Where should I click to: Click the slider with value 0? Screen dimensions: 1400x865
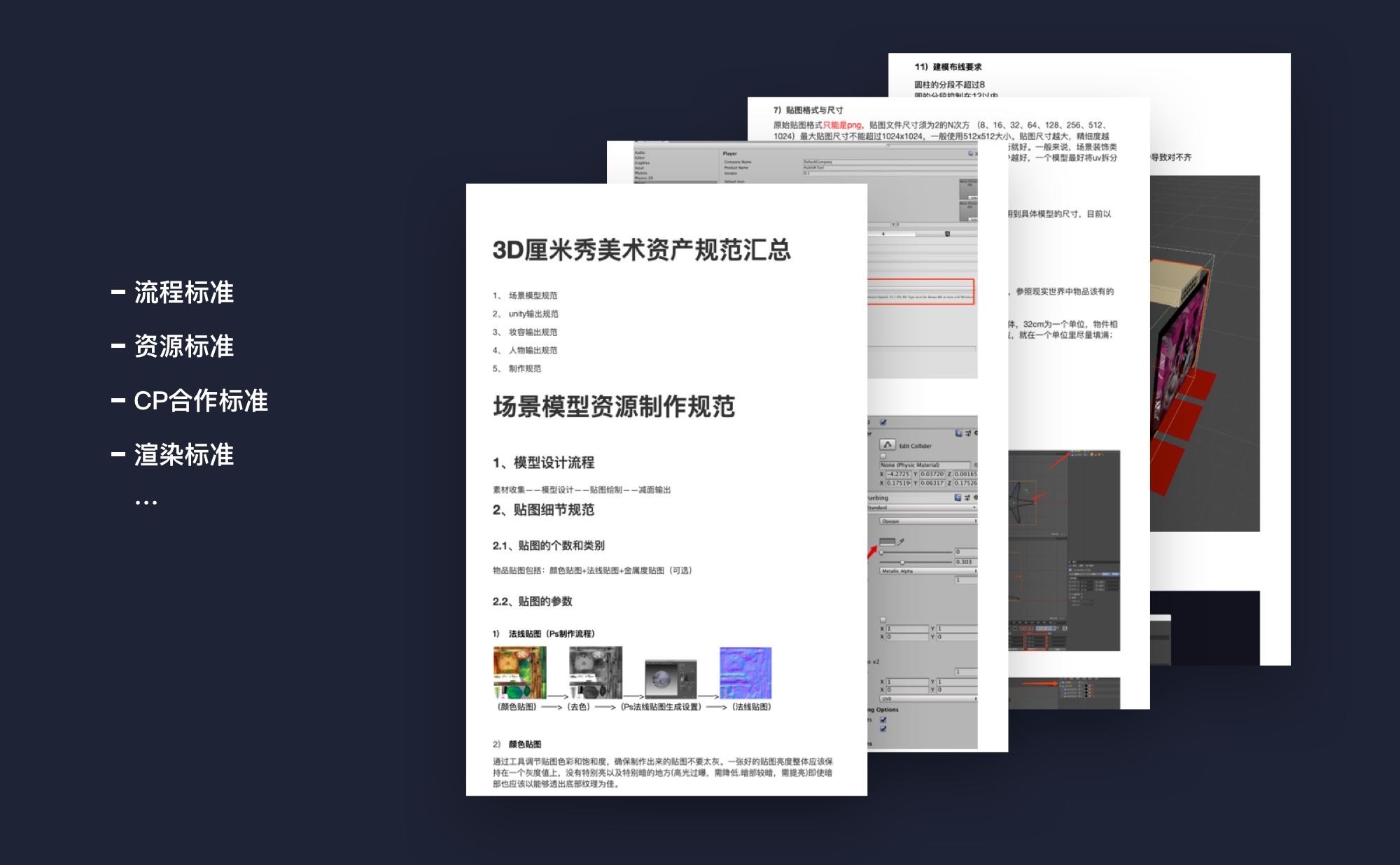pos(916,552)
